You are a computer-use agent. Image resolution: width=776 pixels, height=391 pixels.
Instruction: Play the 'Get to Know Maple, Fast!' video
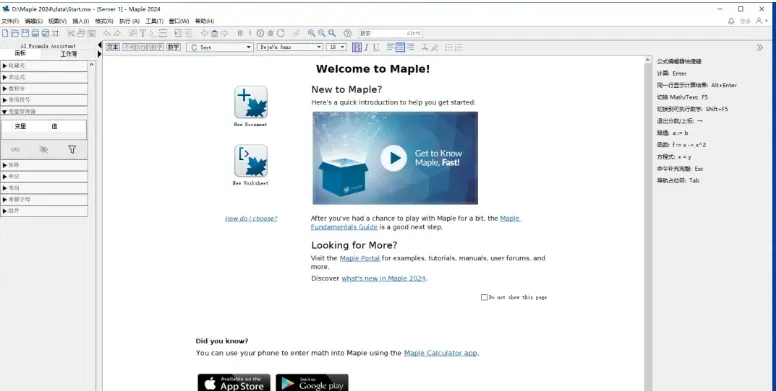coord(393,158)
